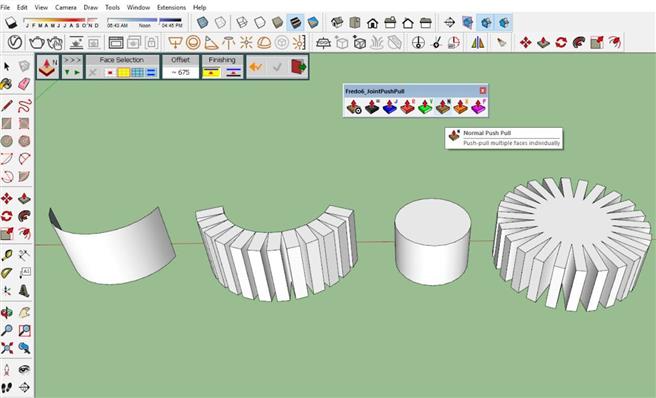656x398 pixels.
Task: Toggle display section planes
Action: click(468, 22)
